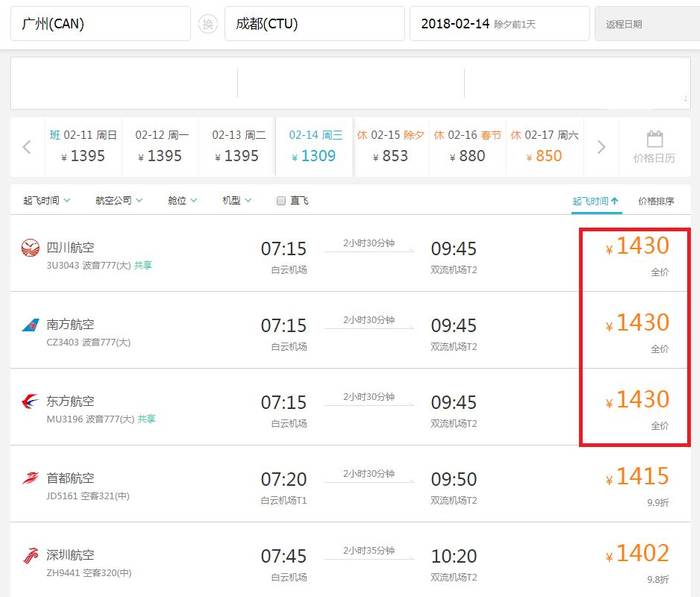Click the ¥1402 price of 深圳航空
The height and width of the screenshot is (597, 700).
click(x=637, y=554)
